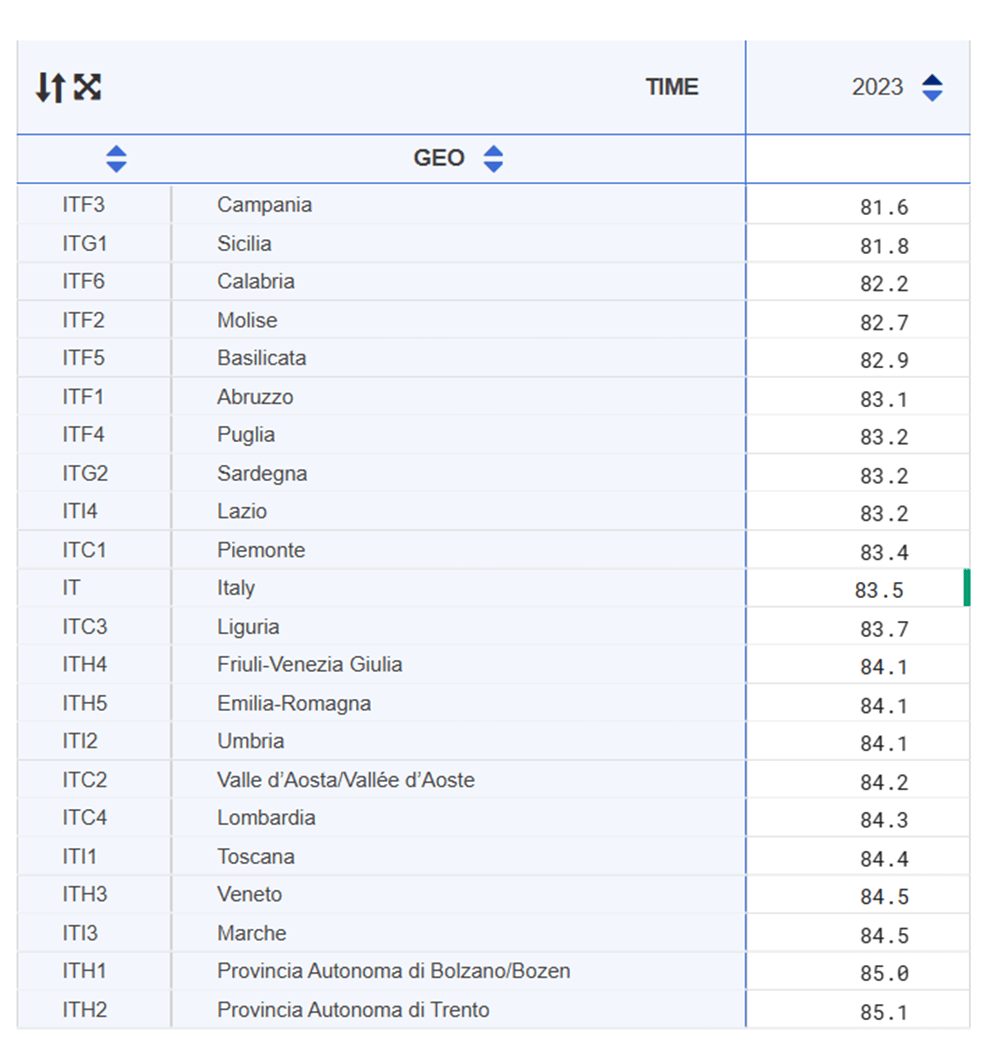Select Valle d'Aosta/Vallée d'Aoste row
Viewport: 1004px width, 1049px height.
click(345, 780)
